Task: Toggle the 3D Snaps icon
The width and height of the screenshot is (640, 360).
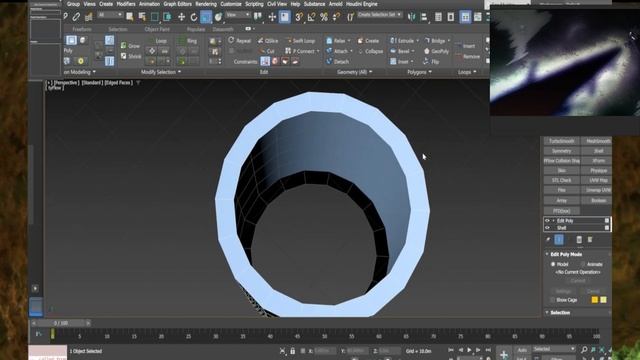Action: point(299,17)
